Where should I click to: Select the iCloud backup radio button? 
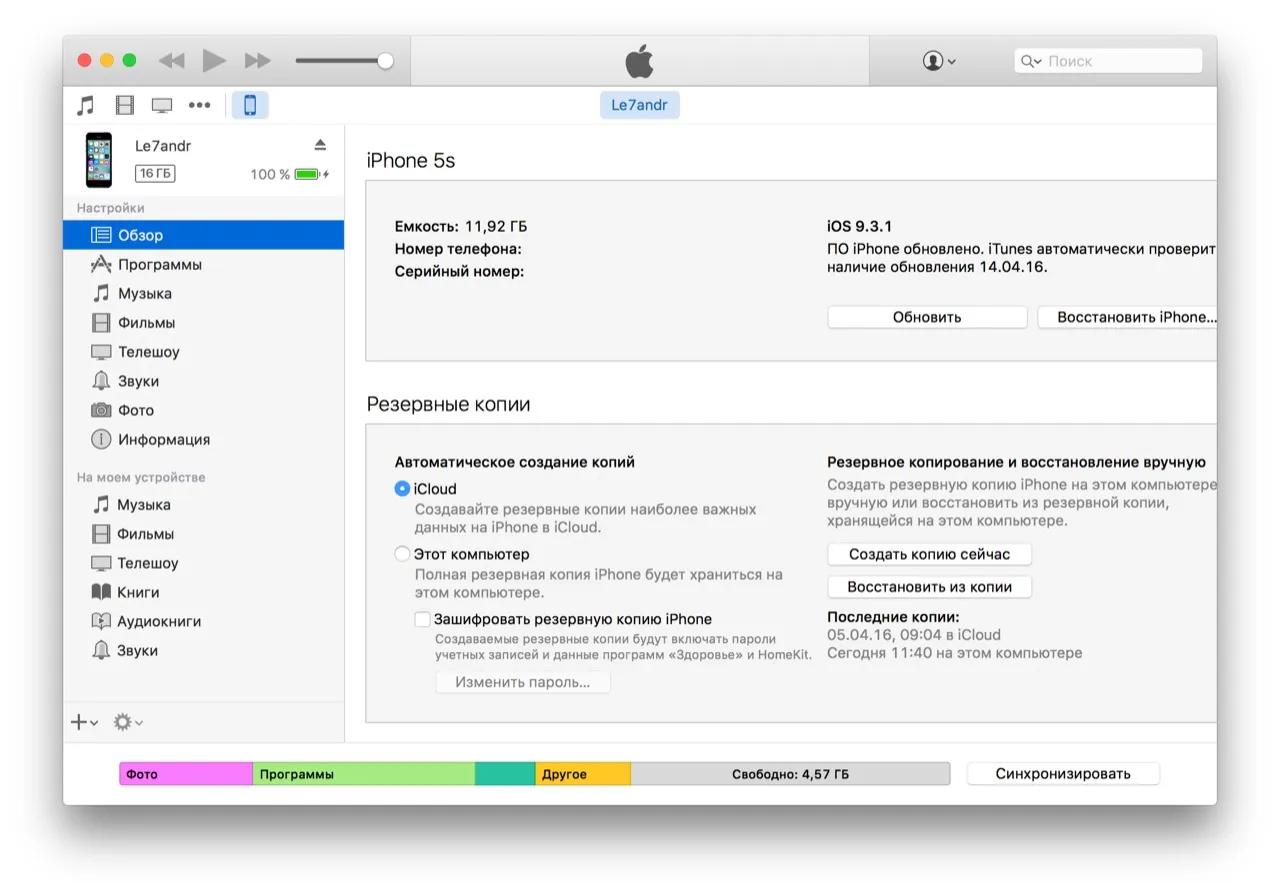[402, 489]
